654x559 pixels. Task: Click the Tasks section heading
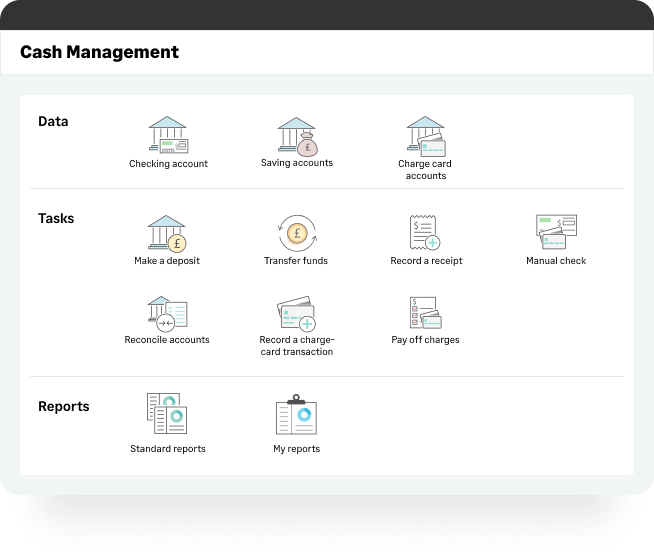(x=56, y=218)
